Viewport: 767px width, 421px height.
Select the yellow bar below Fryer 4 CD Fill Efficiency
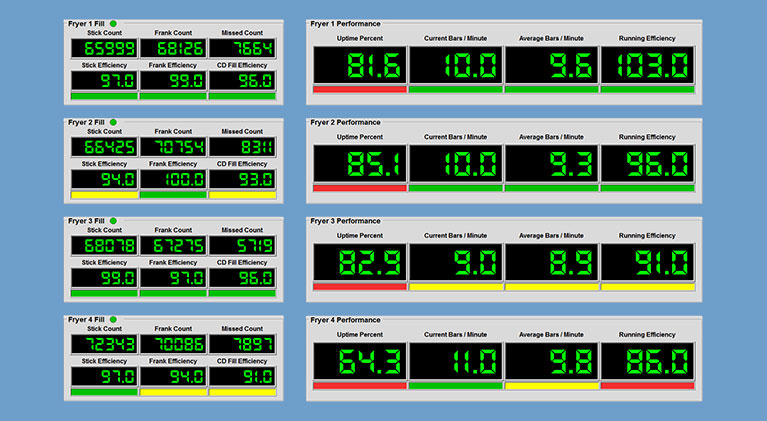pos(242,392)
